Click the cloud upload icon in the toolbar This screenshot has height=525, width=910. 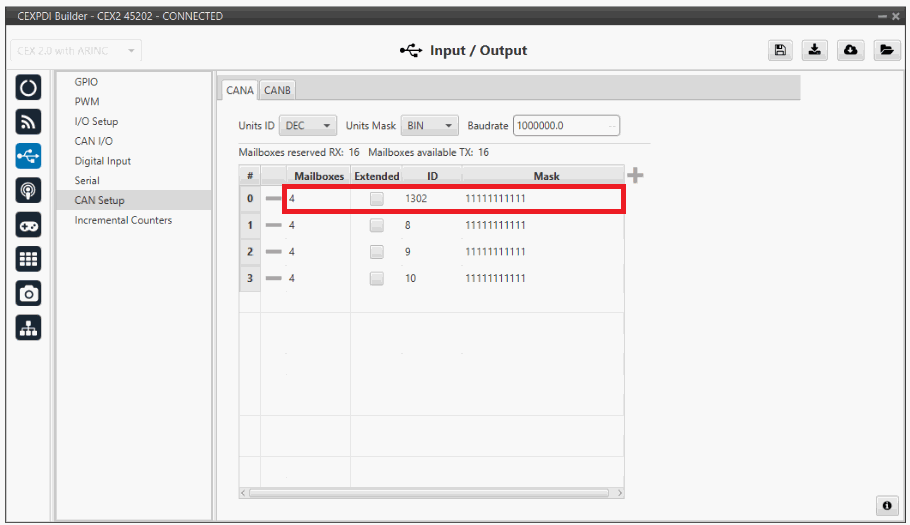click(x=850, y=51)
